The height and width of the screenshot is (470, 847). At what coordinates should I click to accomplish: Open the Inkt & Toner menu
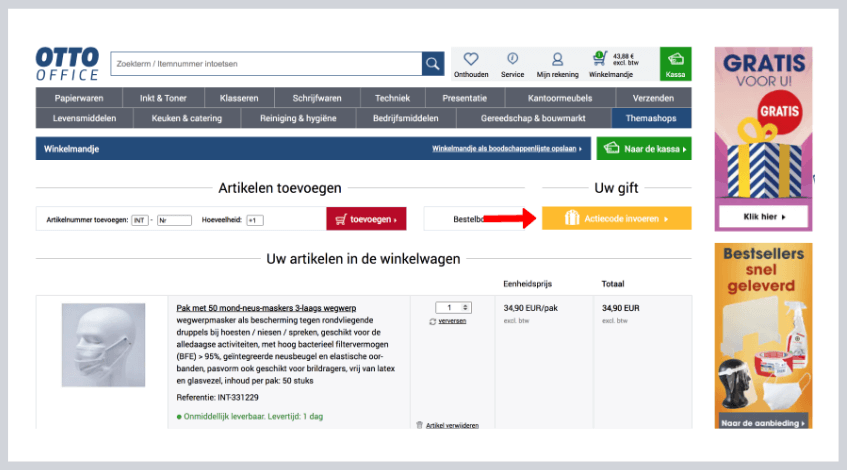[x=163, y=98]
